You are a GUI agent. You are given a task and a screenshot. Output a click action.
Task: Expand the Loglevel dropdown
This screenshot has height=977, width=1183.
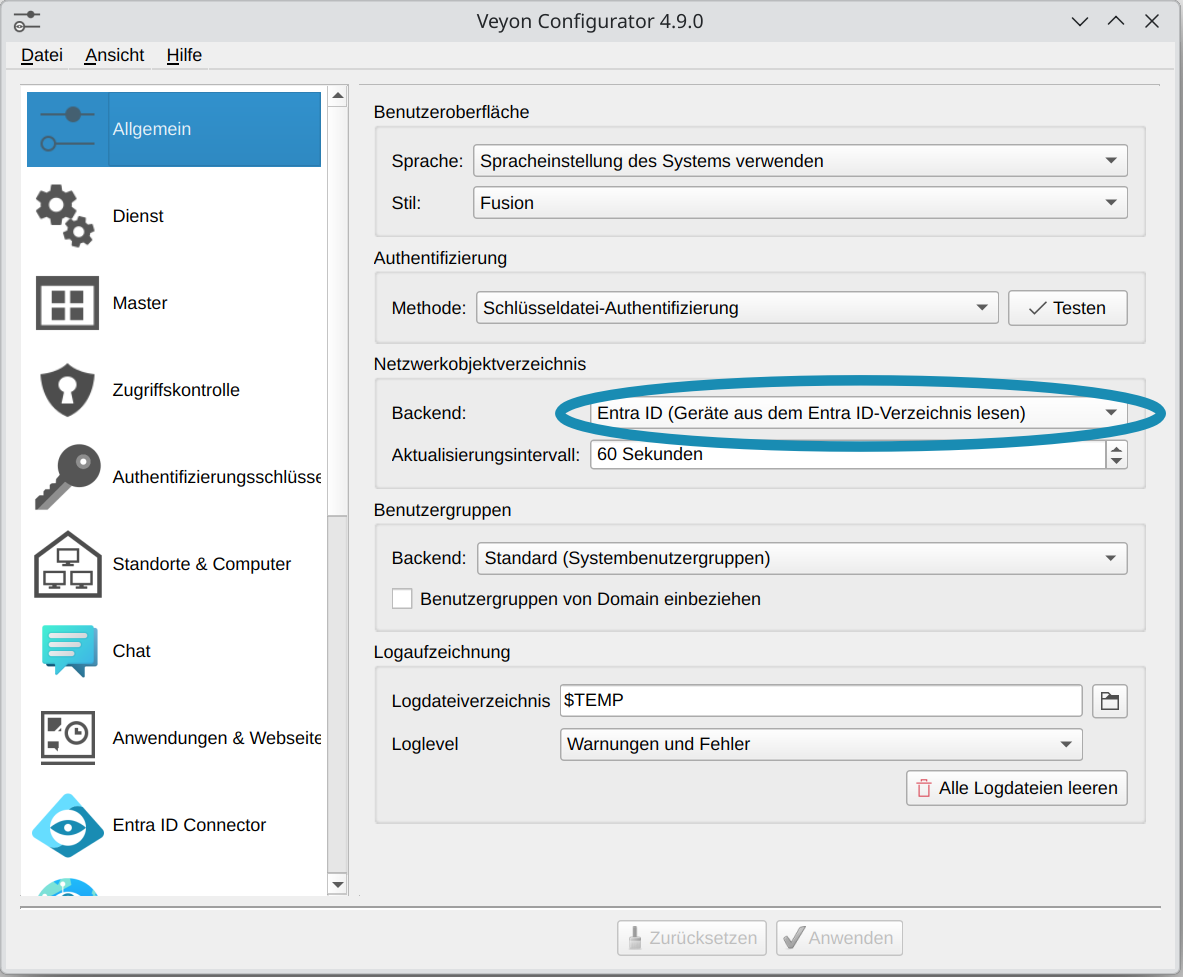pyautogui.click(x=819, y=744)
